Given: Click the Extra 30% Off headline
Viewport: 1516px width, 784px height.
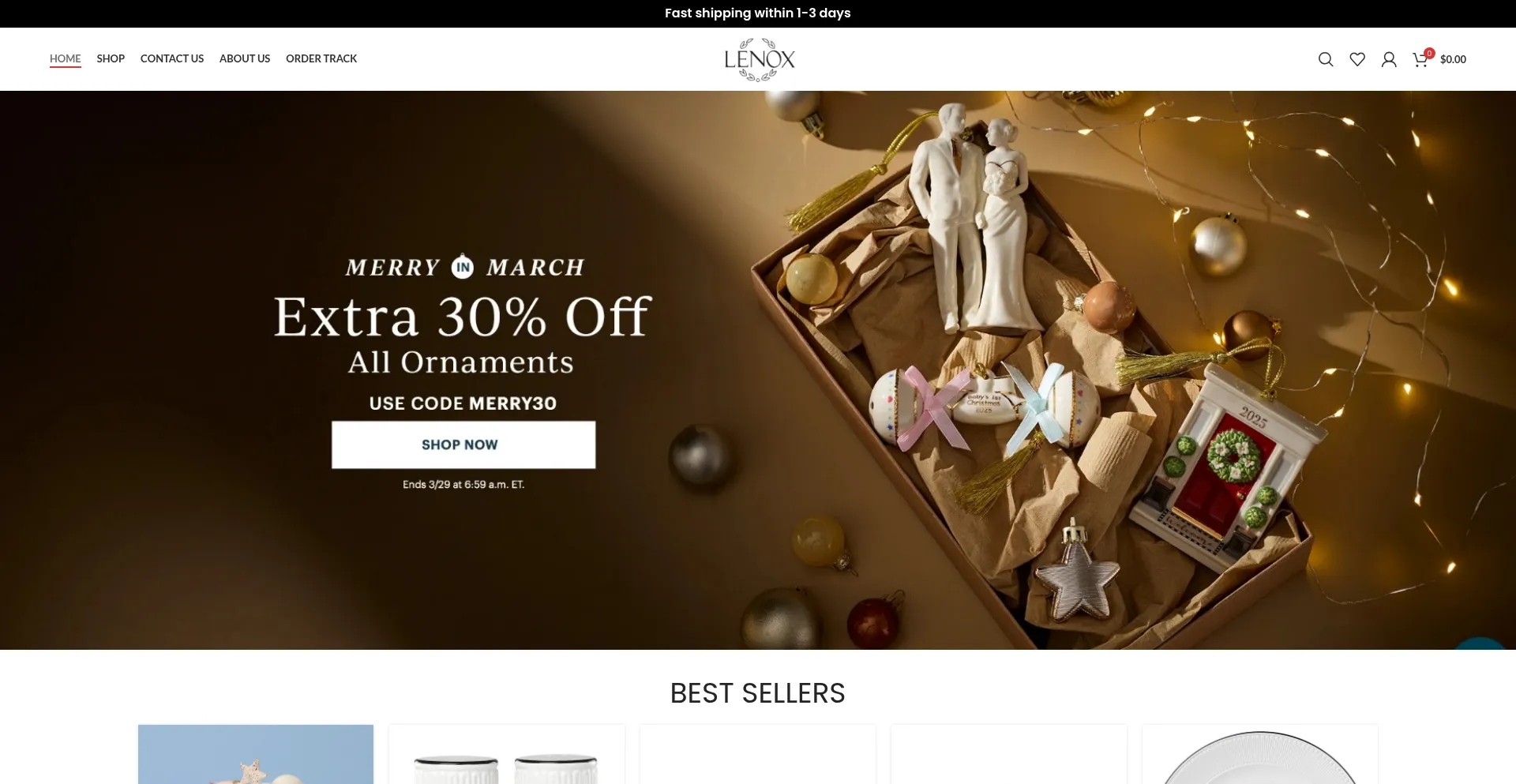Looking at the screenshot, I should pyautogui.click(x=463, y=317).
